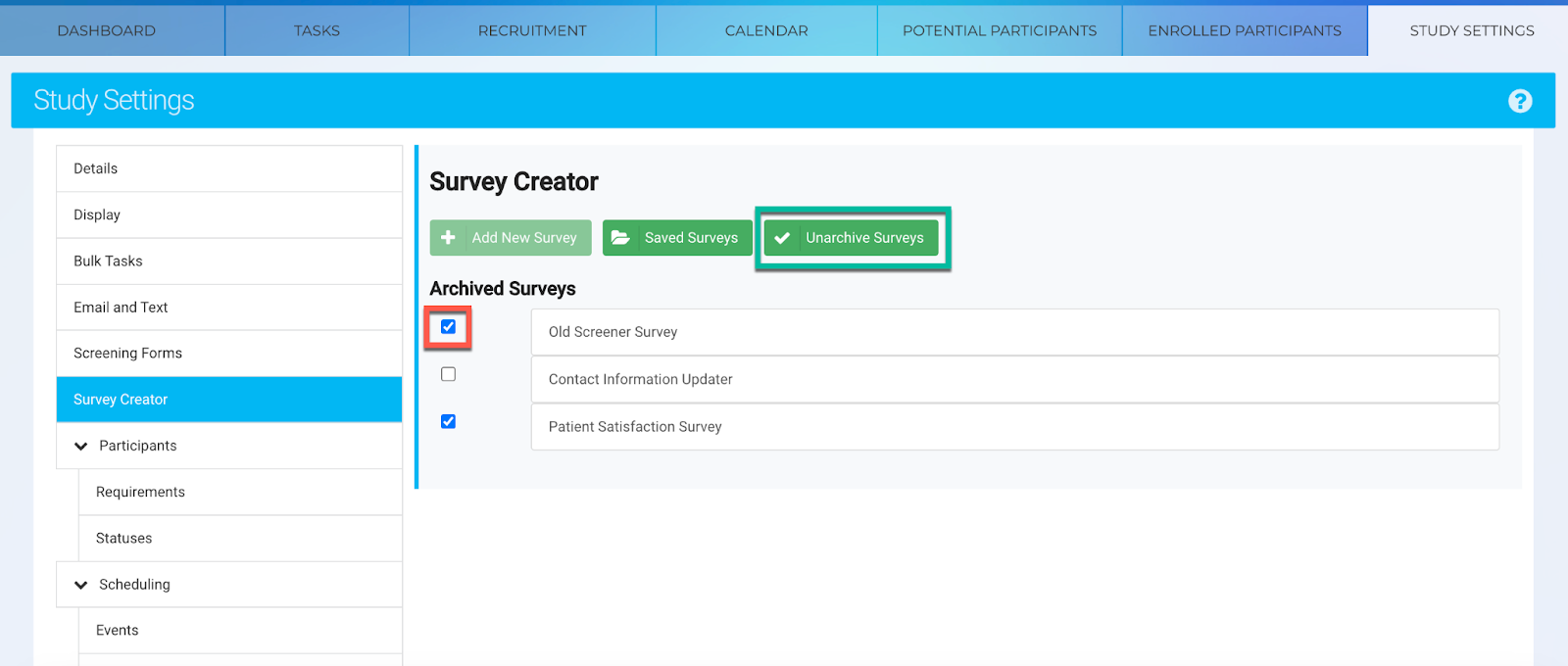
Task: Switch to the Dashboard tab
Action: click(x=106, y=30)
